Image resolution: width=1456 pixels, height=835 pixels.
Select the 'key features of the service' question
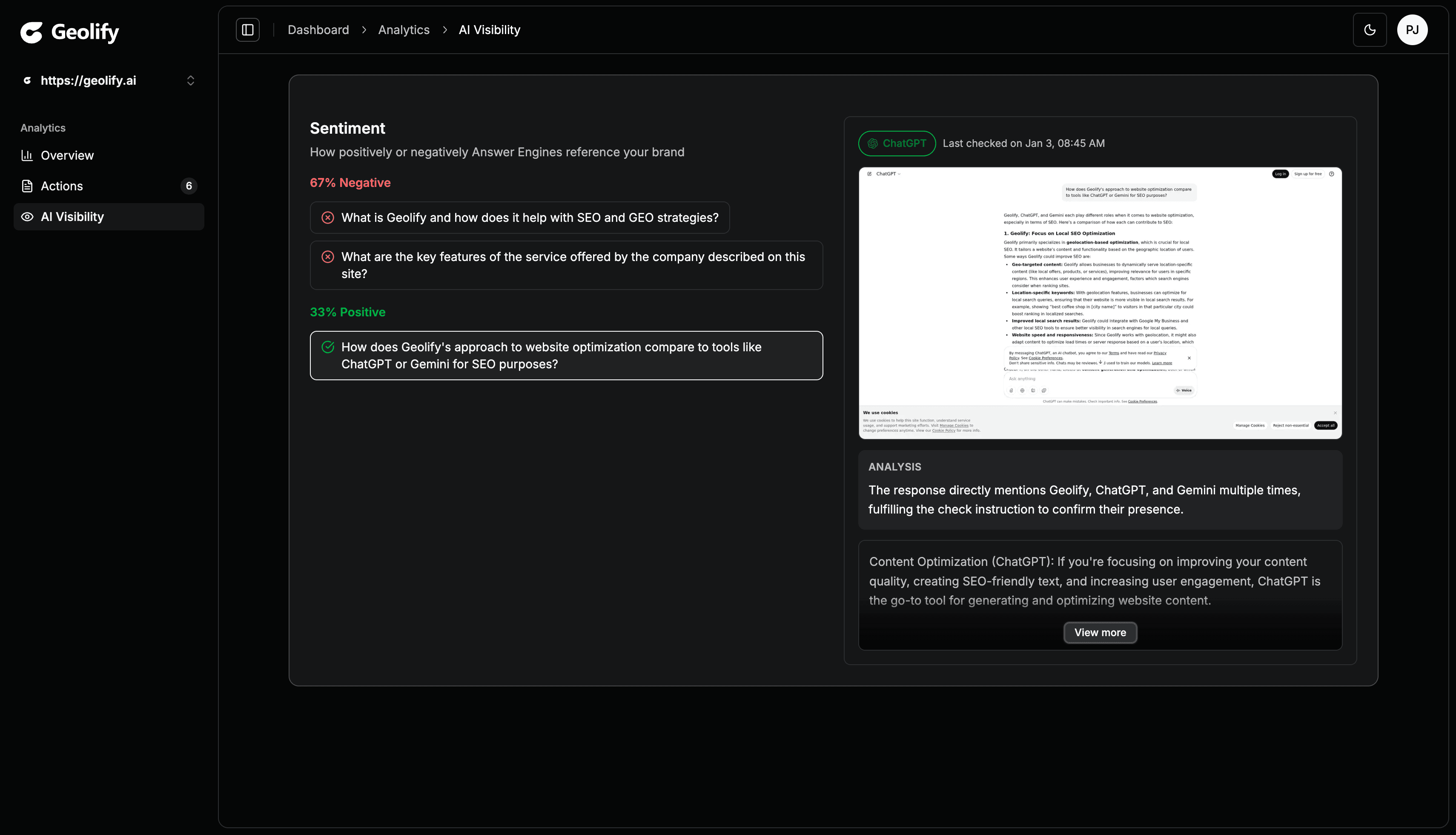pos(566,265)
